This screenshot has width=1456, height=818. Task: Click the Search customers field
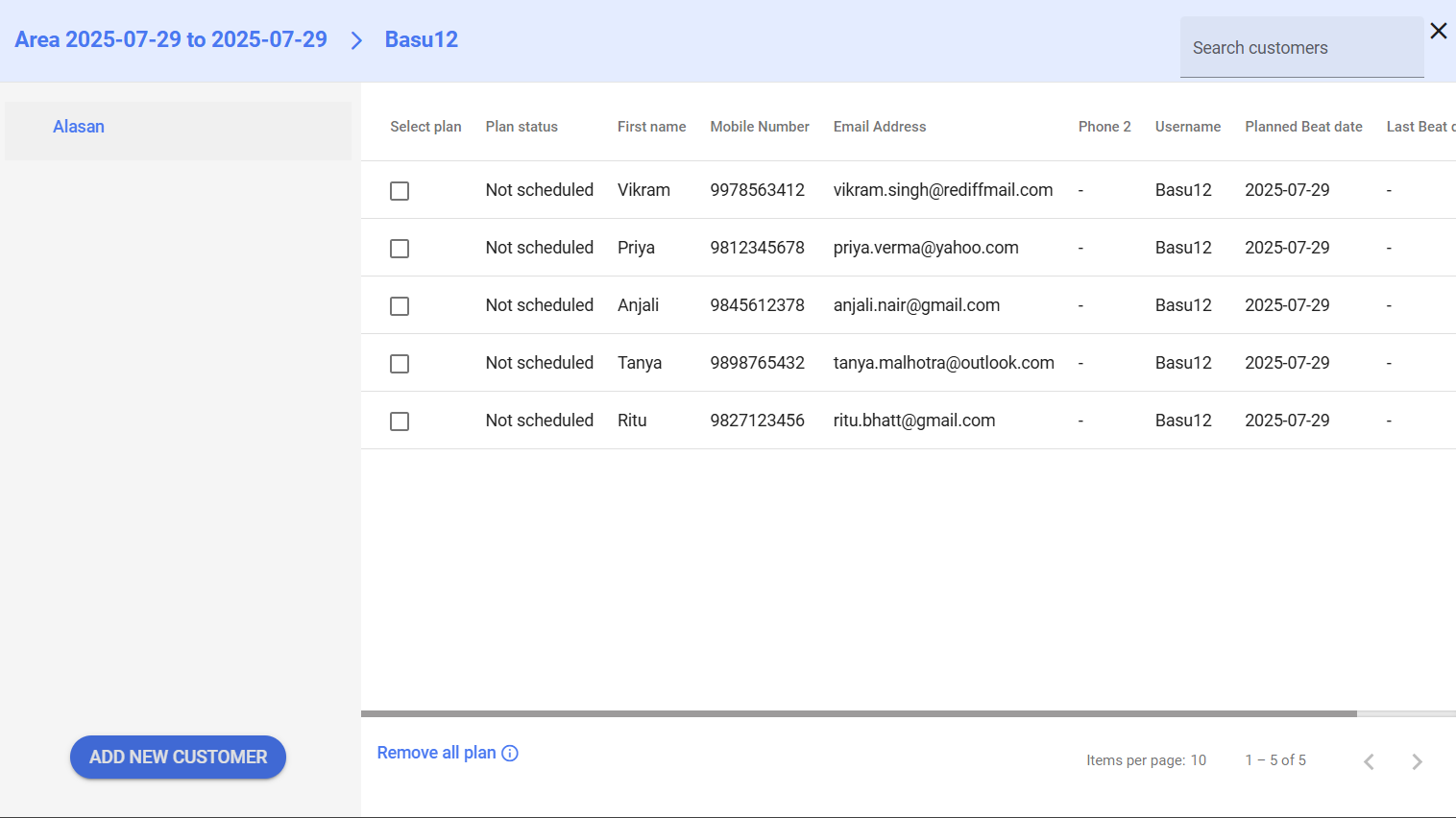pyautogui.click(x=1300, y=48)
